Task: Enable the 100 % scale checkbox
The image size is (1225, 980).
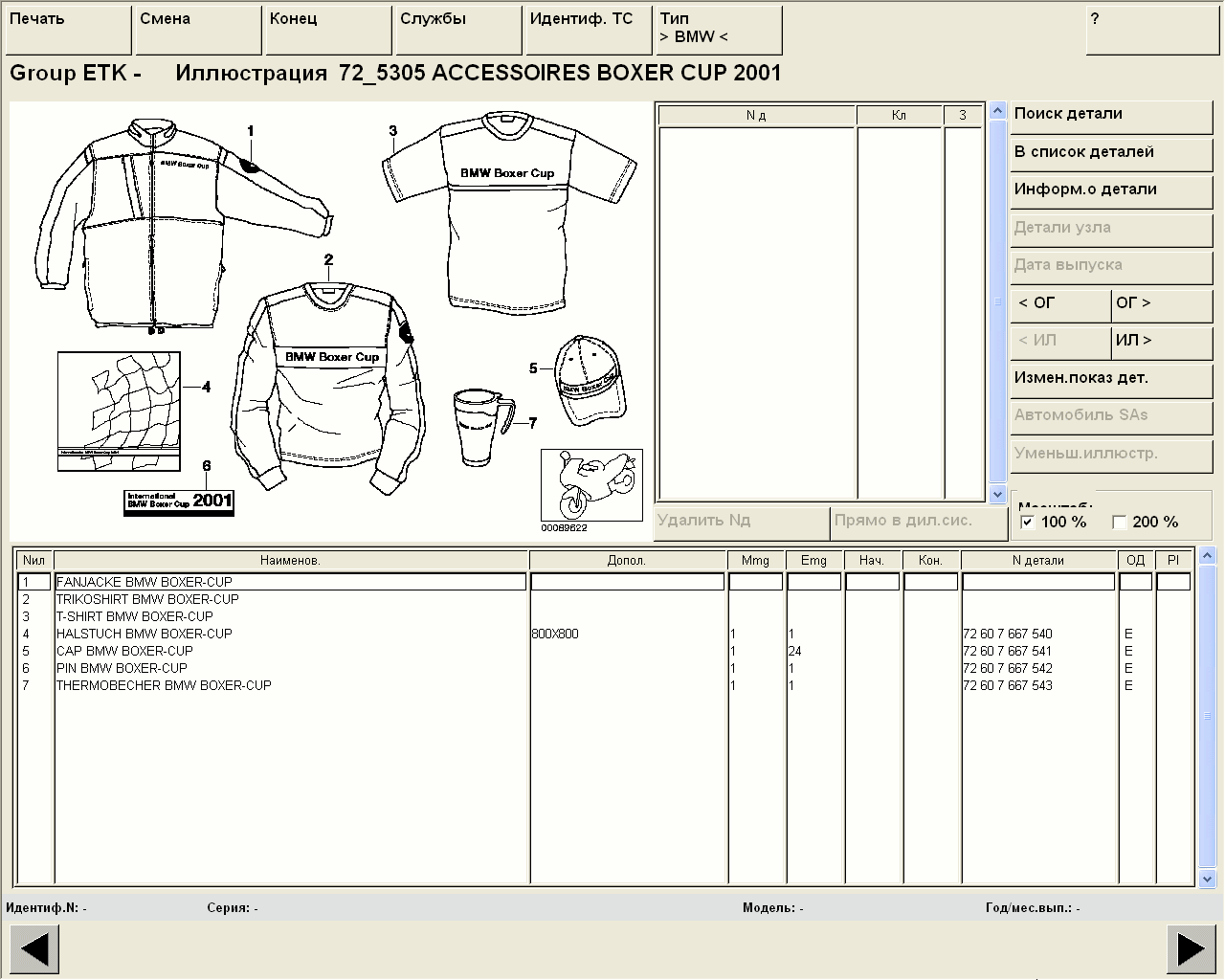Action: pyautogui.click(x=1027, y=523)
